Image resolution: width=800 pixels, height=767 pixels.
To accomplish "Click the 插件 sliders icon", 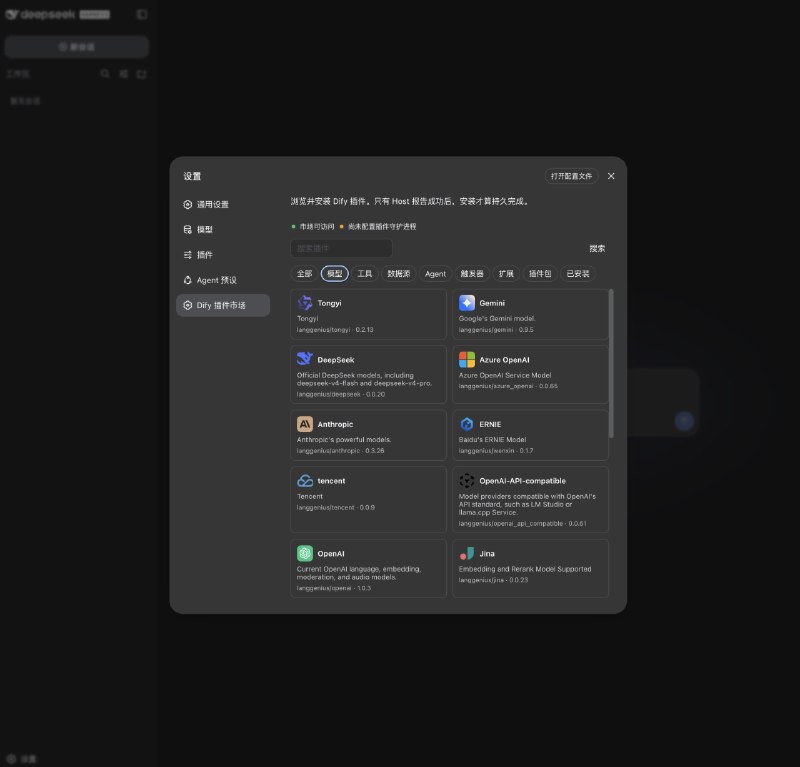I will pyautogui.click(x=188, y=255).
